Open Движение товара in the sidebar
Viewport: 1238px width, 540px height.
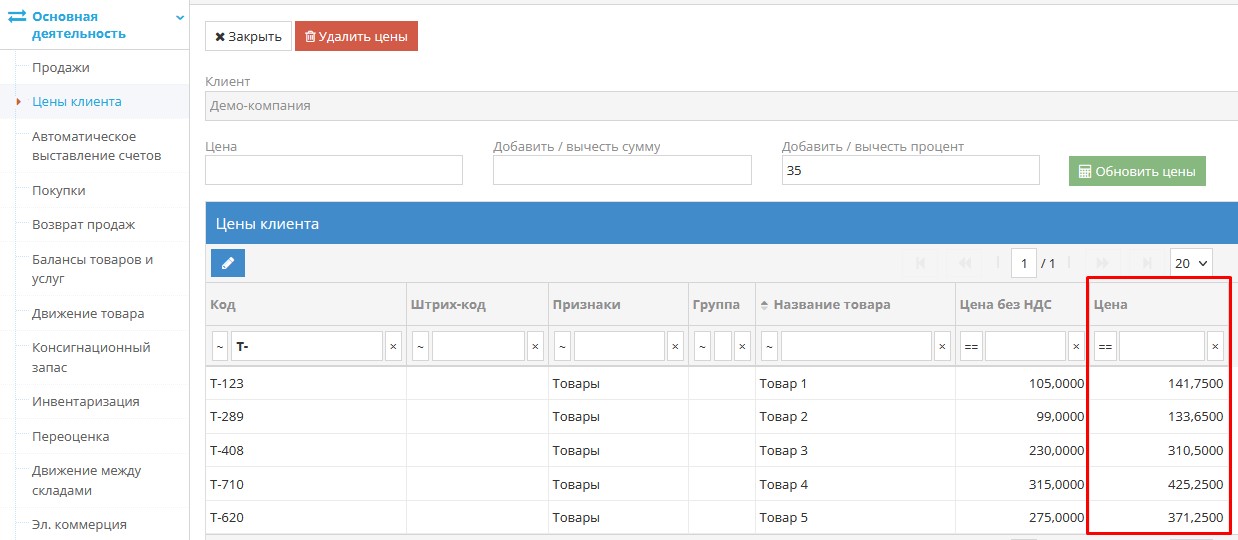click(88, 314)
